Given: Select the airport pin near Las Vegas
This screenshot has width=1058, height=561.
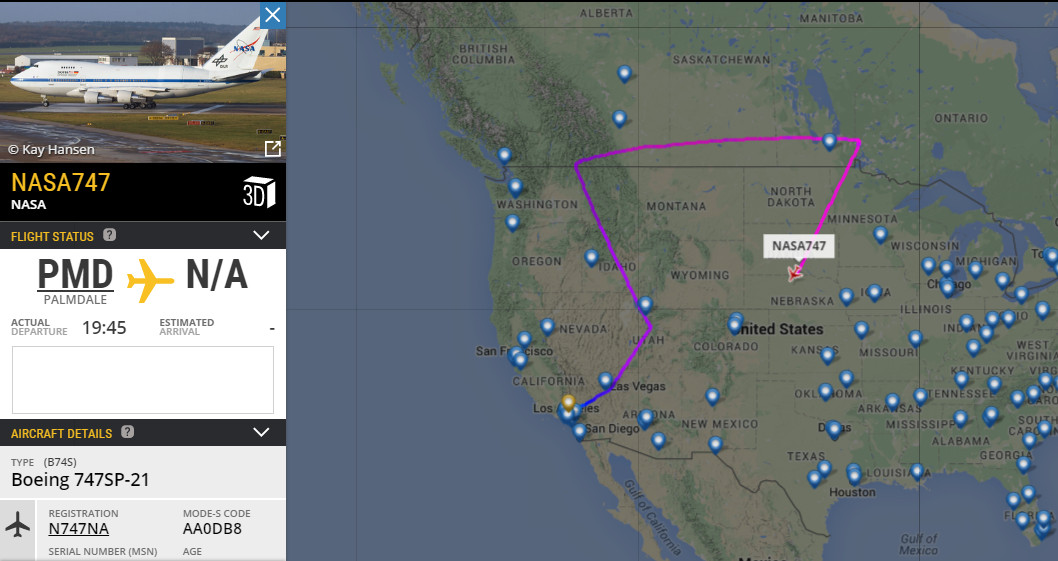Looking at the screenshot, I should [605, 380].
